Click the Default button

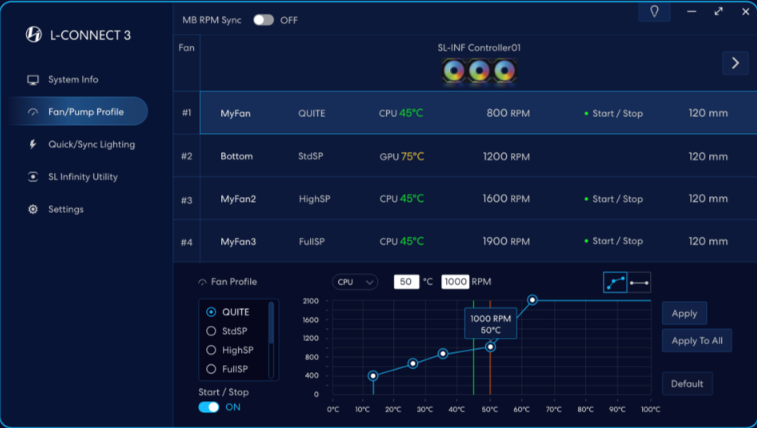(687, 384)
